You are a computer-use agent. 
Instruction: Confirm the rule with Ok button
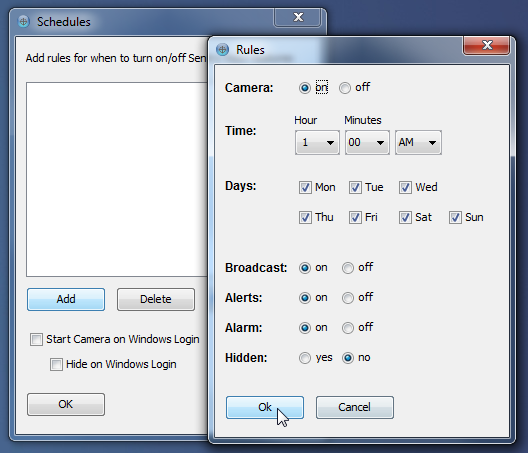265,408
